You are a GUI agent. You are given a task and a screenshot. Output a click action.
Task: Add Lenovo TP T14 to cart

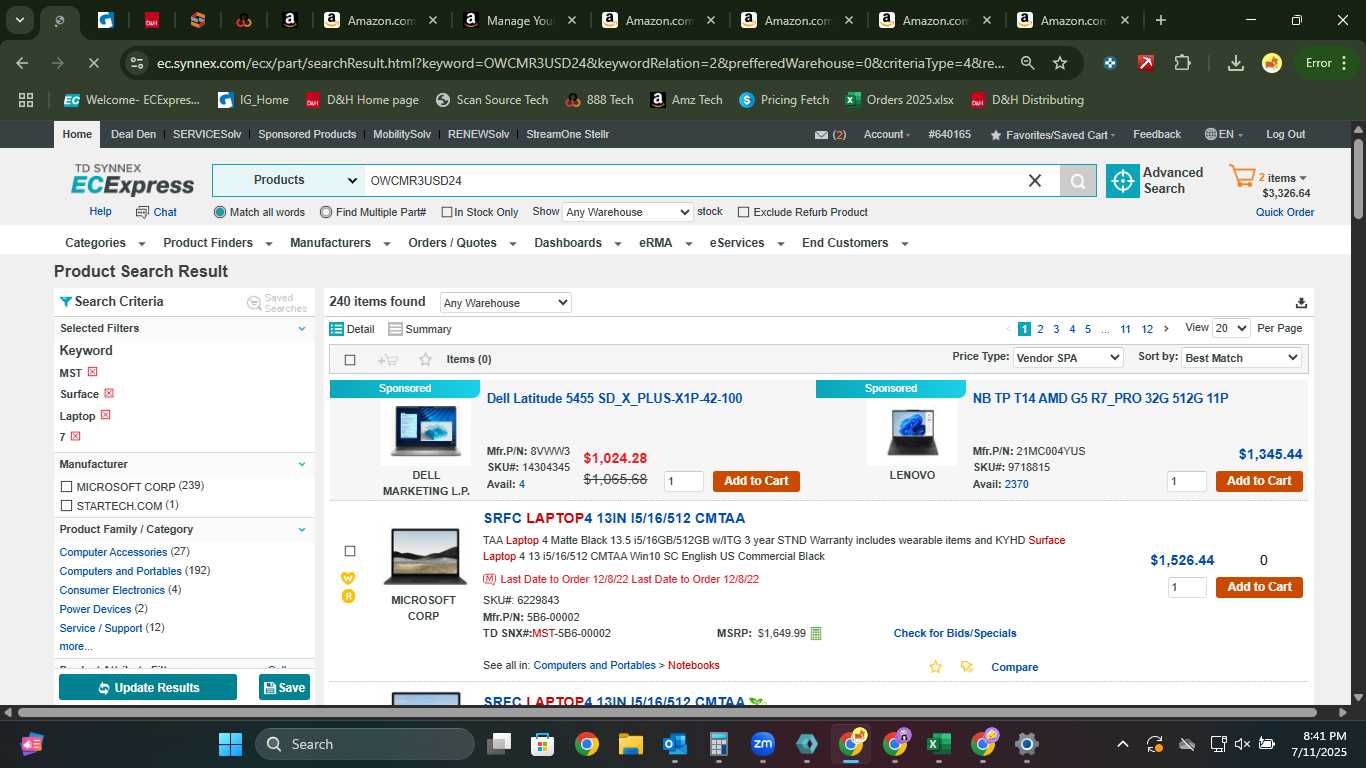[1259, 481]
